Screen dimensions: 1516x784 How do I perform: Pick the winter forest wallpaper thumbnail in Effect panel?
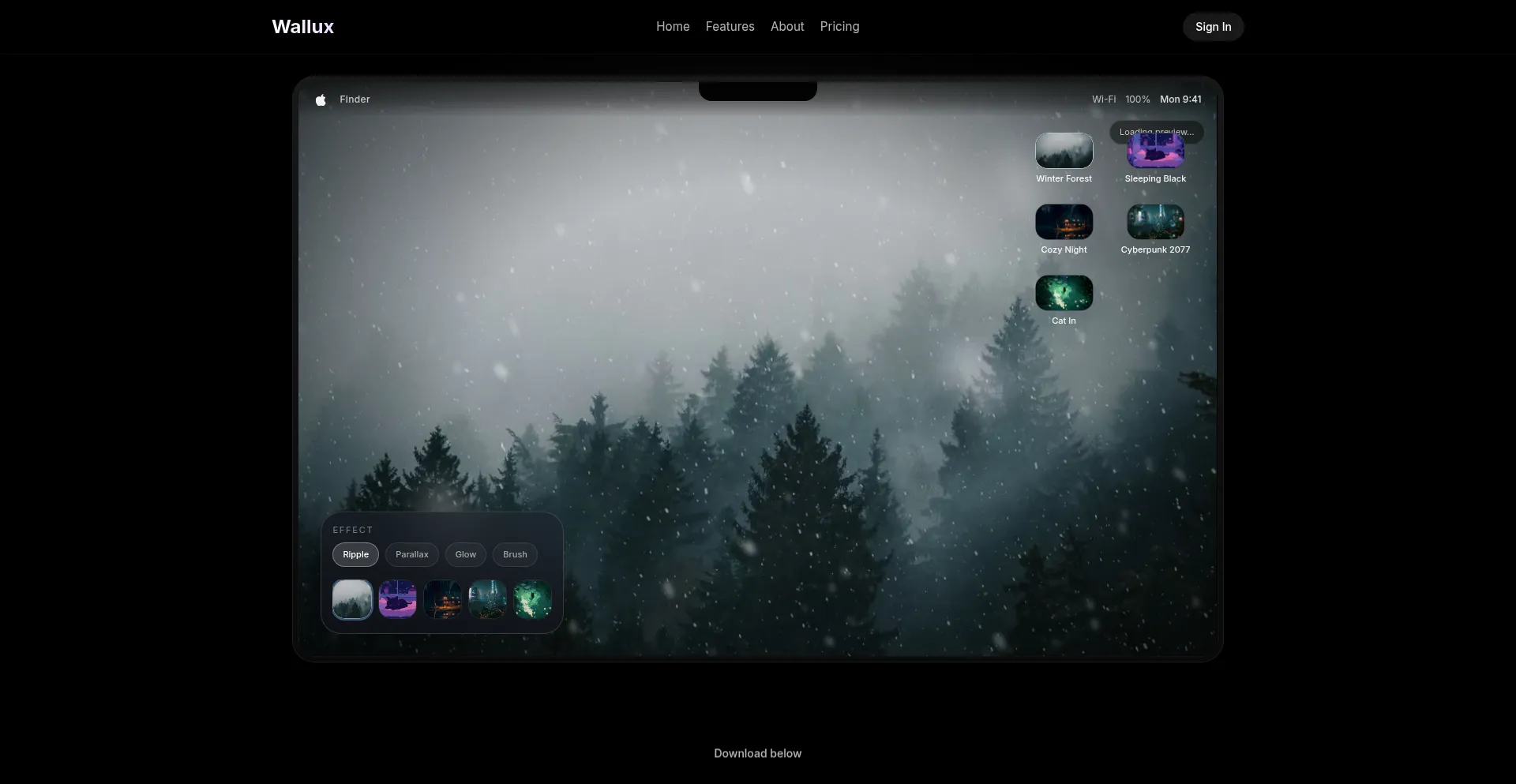point(352,599)
